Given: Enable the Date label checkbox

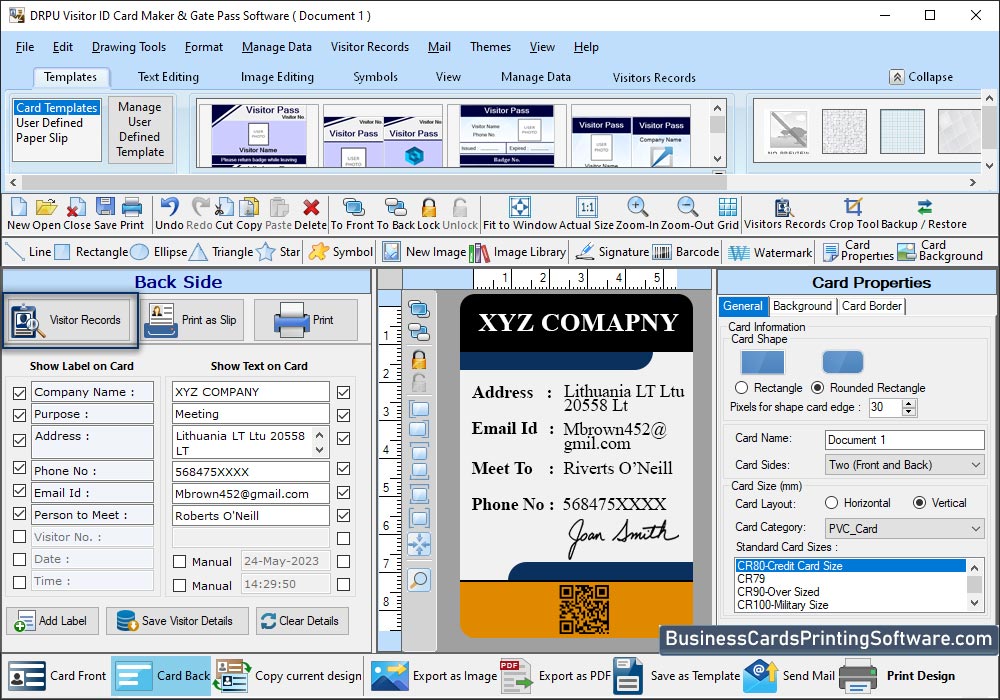Looking at the screenshot, I should (x=19, y=559).
